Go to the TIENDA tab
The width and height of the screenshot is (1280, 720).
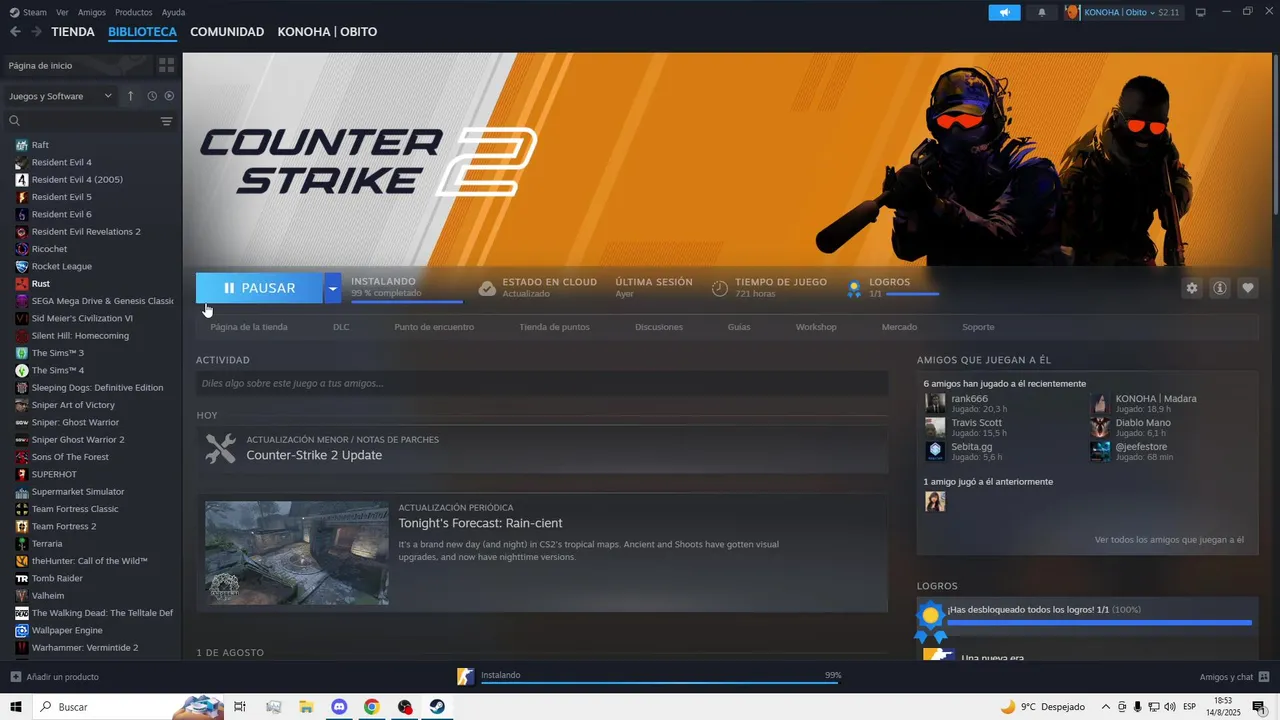(73, 32)
